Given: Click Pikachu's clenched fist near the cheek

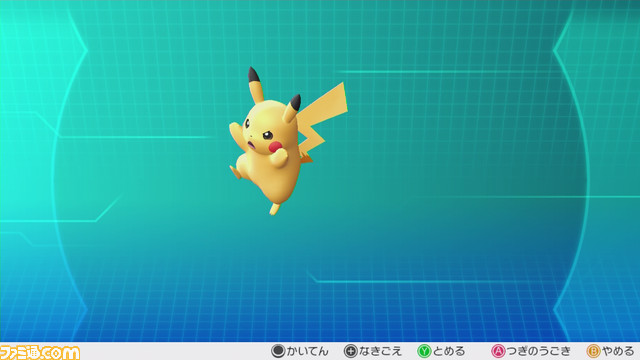Looking at the screenshot, I should pyautogui.click(x=280, y=157).
